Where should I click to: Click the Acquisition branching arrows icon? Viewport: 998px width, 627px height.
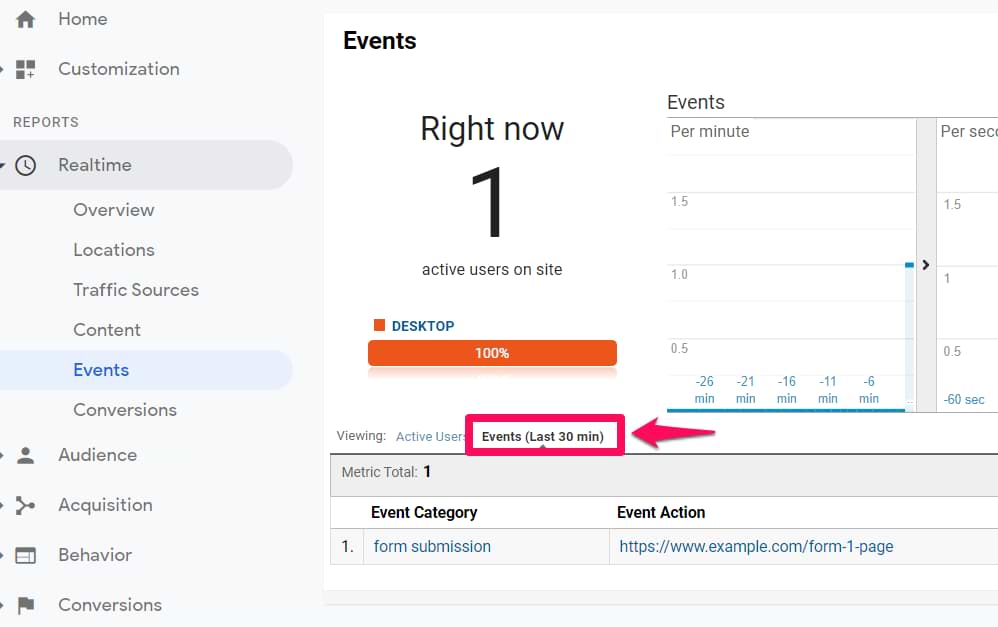click(x=25, y=505)
